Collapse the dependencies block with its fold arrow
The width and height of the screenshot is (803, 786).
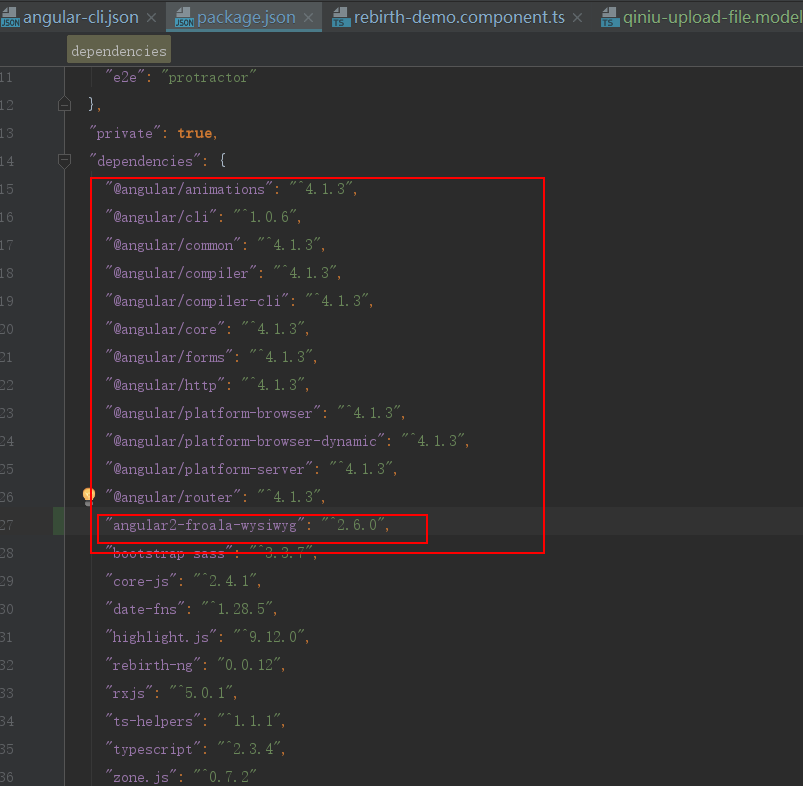pos(64,160)
